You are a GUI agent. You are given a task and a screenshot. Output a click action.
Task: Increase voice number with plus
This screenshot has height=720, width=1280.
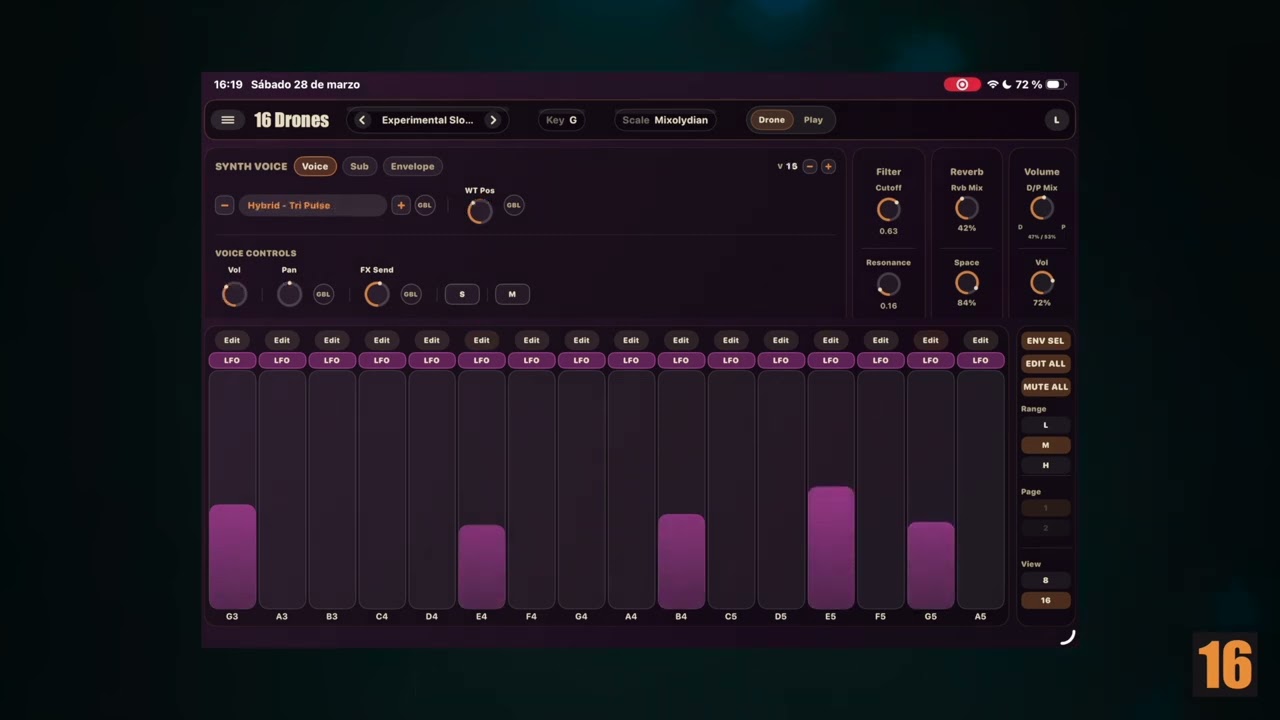828,166
